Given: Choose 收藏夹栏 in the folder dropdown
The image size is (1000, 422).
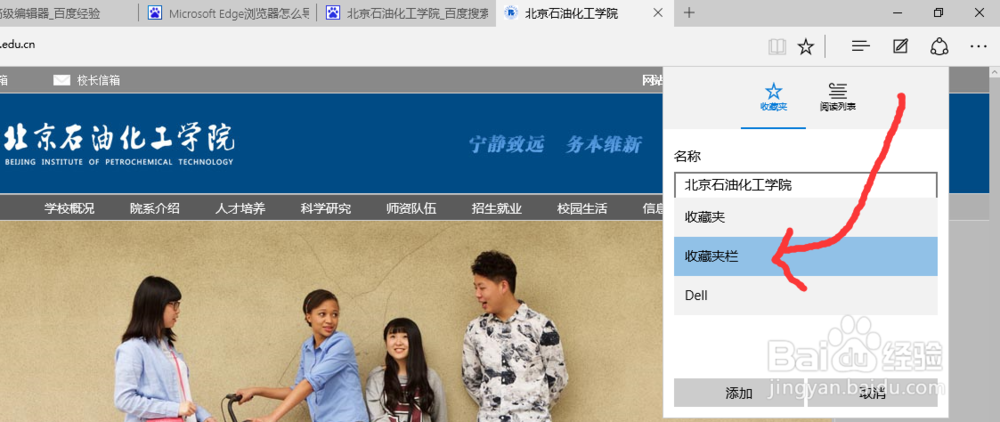Looking at the screenshot, I should (805, 256).
